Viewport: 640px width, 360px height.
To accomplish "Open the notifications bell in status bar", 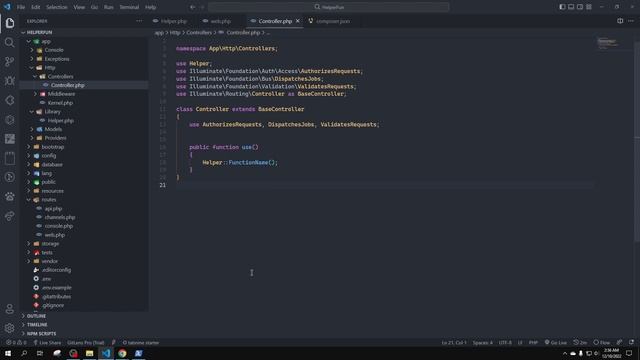I will tap(631, 342).
